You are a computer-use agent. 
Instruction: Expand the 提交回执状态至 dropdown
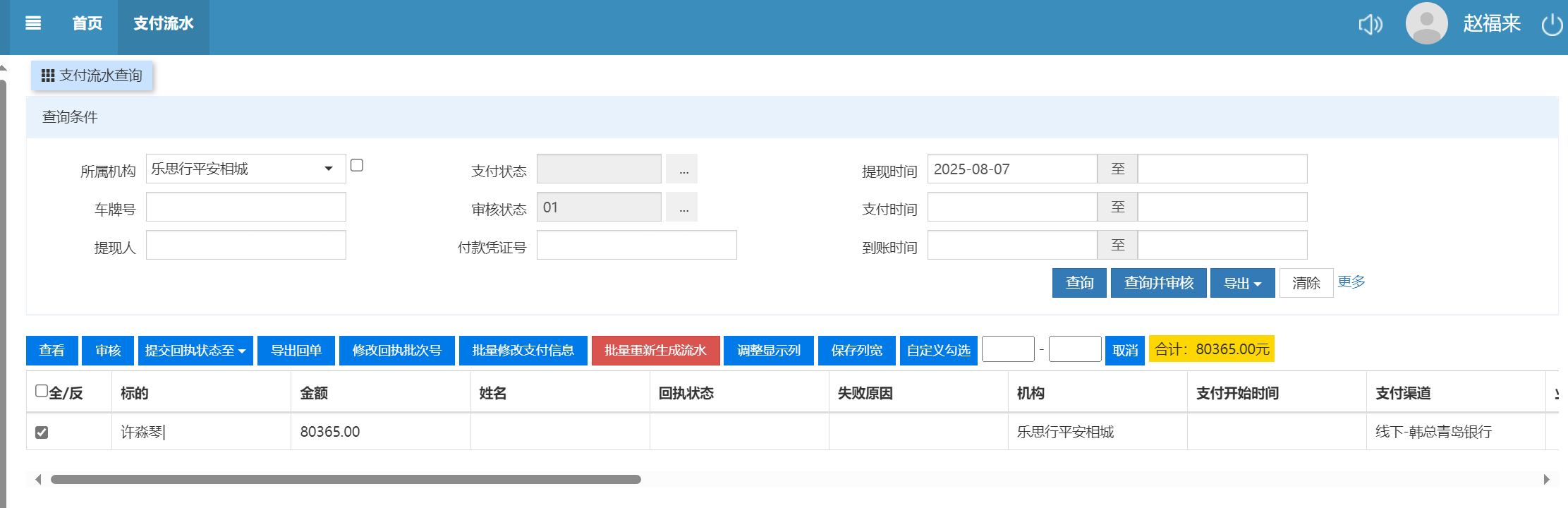(x=195, y=351)
